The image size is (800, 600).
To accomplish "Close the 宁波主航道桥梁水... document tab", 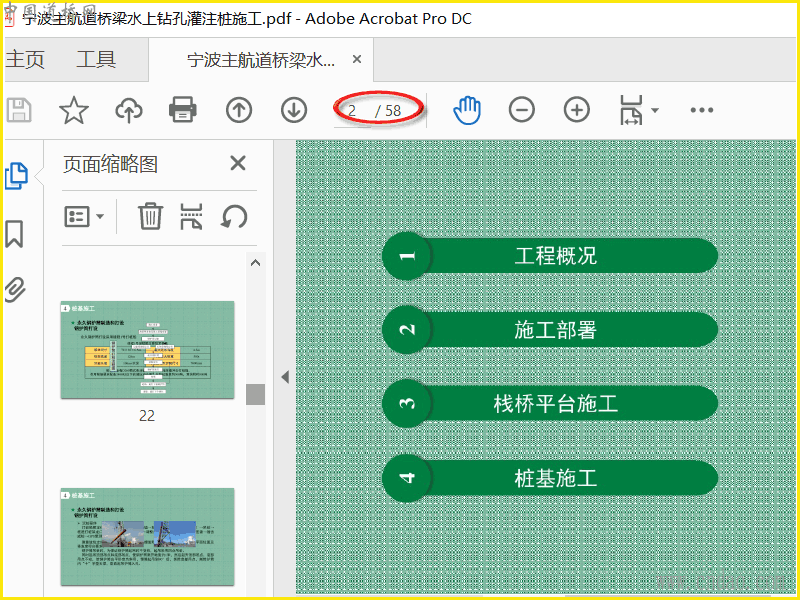I will 357,59.
